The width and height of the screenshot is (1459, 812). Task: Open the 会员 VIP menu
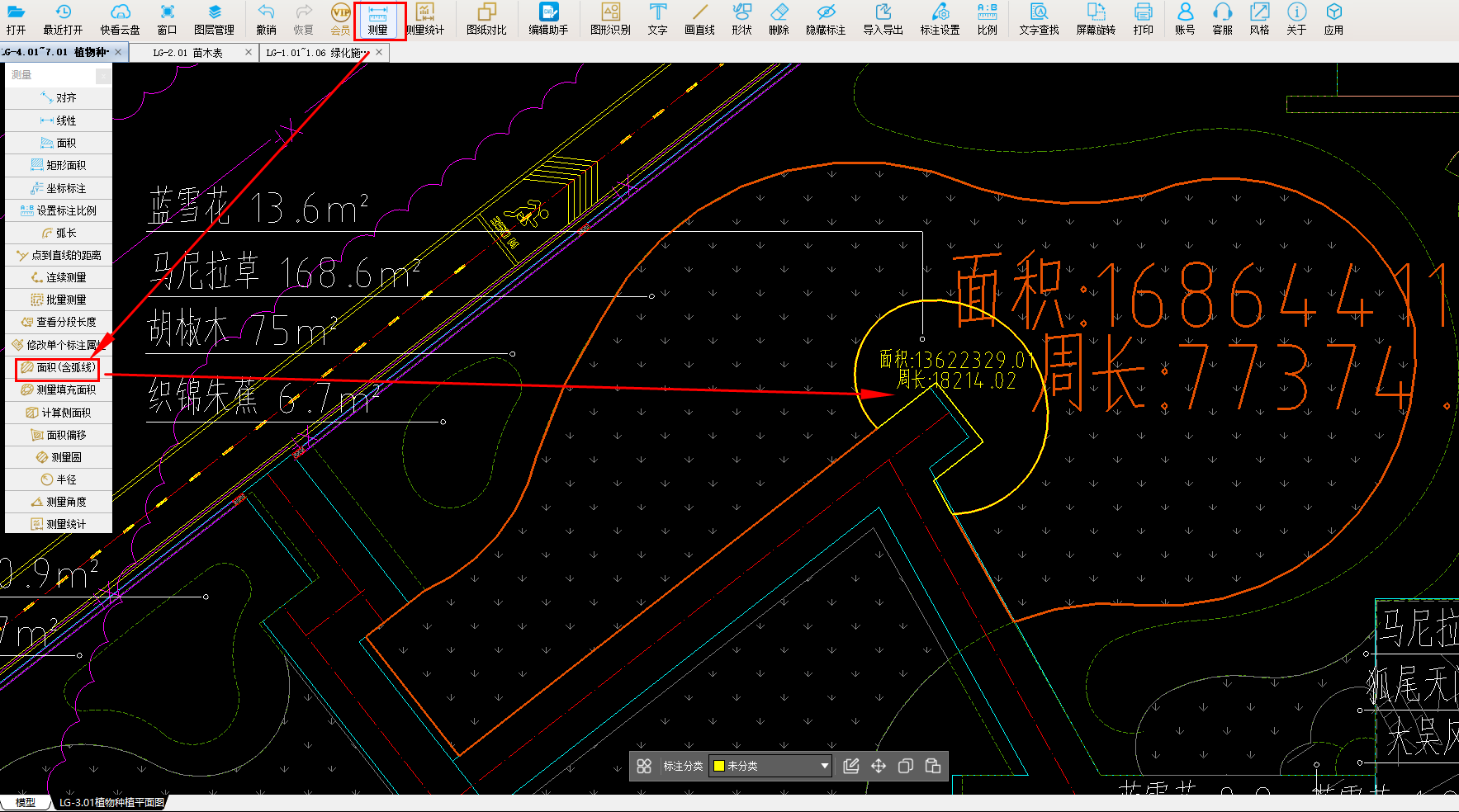coord(340,20)
